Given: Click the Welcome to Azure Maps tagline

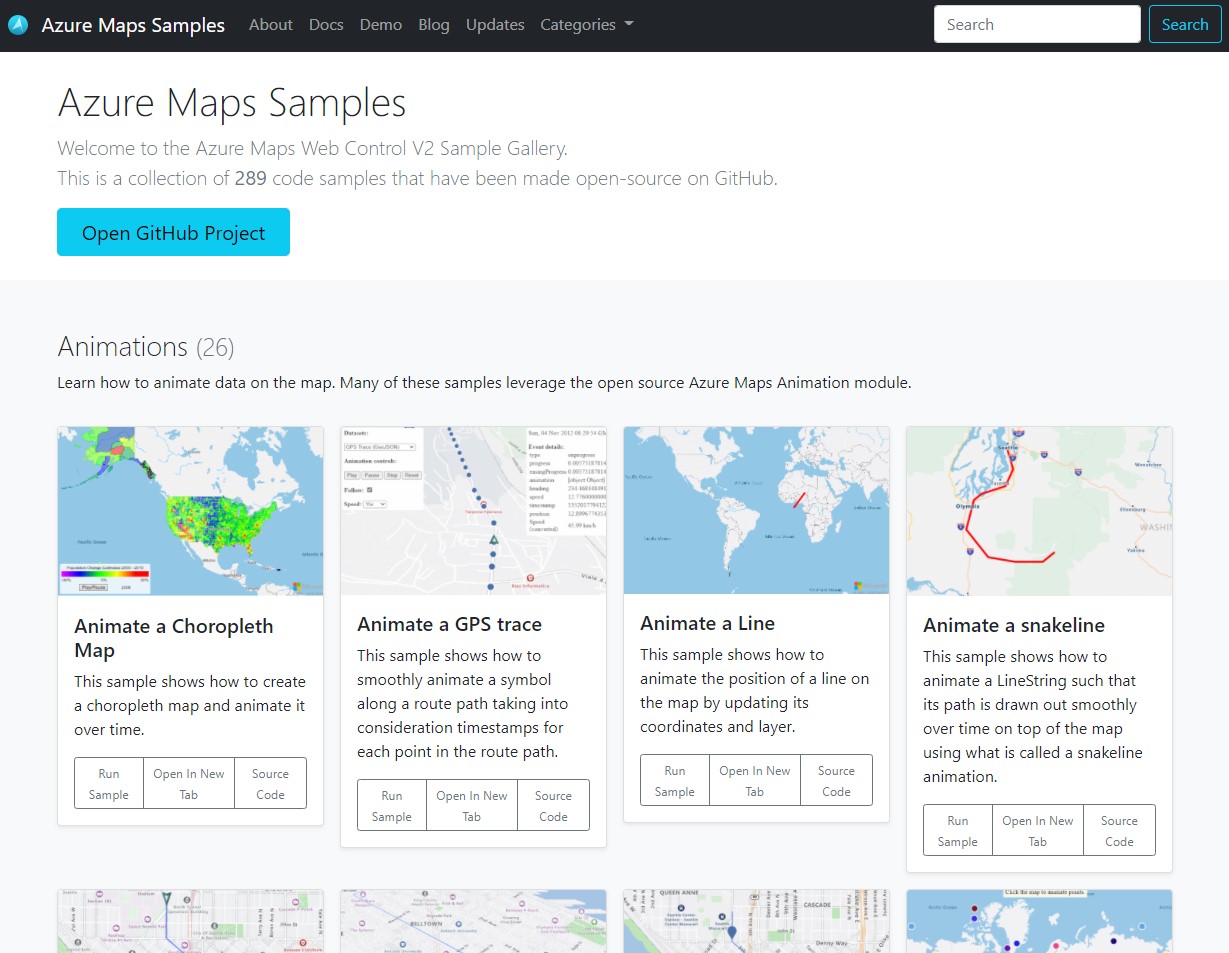Looking at the screenshot, I should [312, 149].
